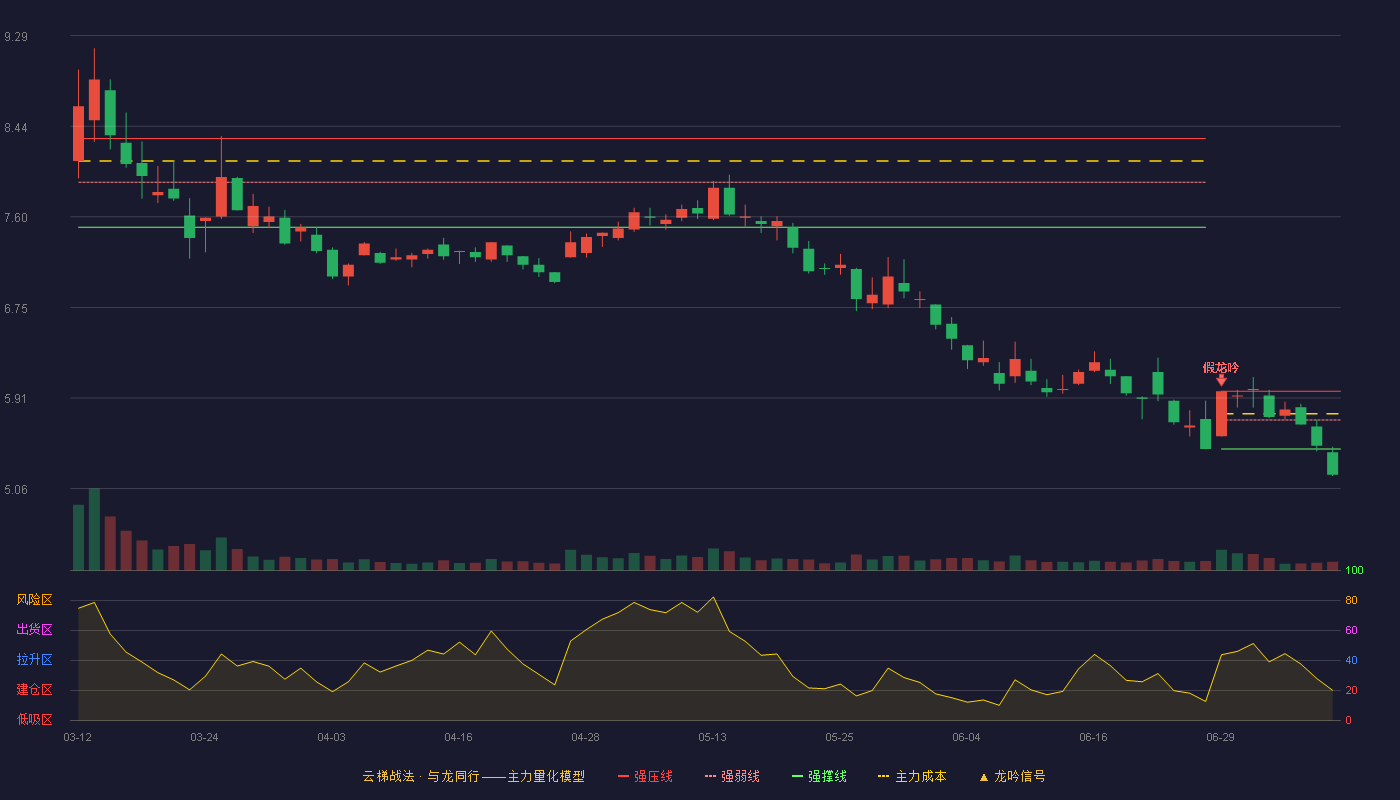Click the 8.44 price axis label
1400x800 pixels.
point(16,128)
